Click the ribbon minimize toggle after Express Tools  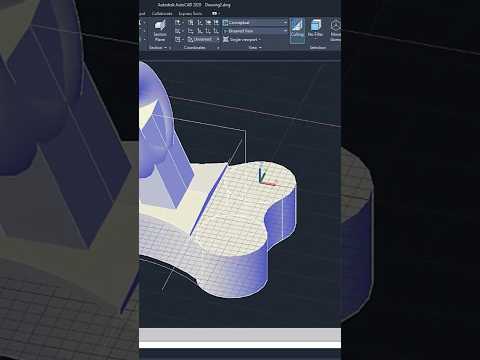(215, 14)
